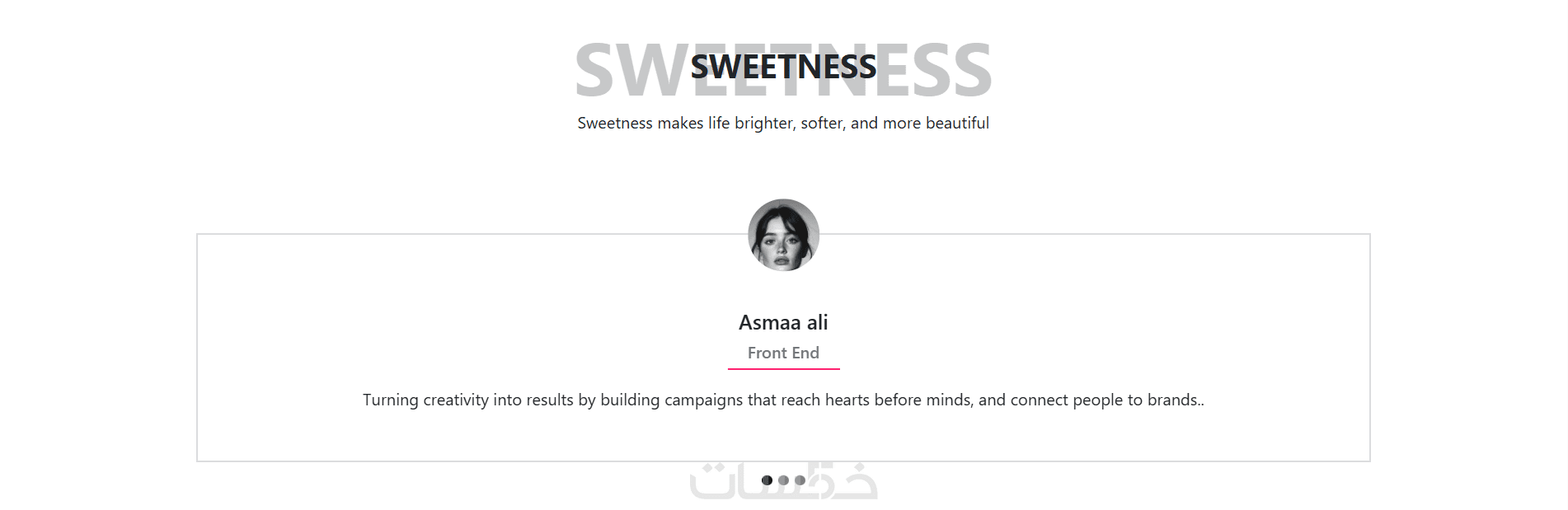Click the word "Turning" starting the description

pyautogui.click(x=391, y=400)
